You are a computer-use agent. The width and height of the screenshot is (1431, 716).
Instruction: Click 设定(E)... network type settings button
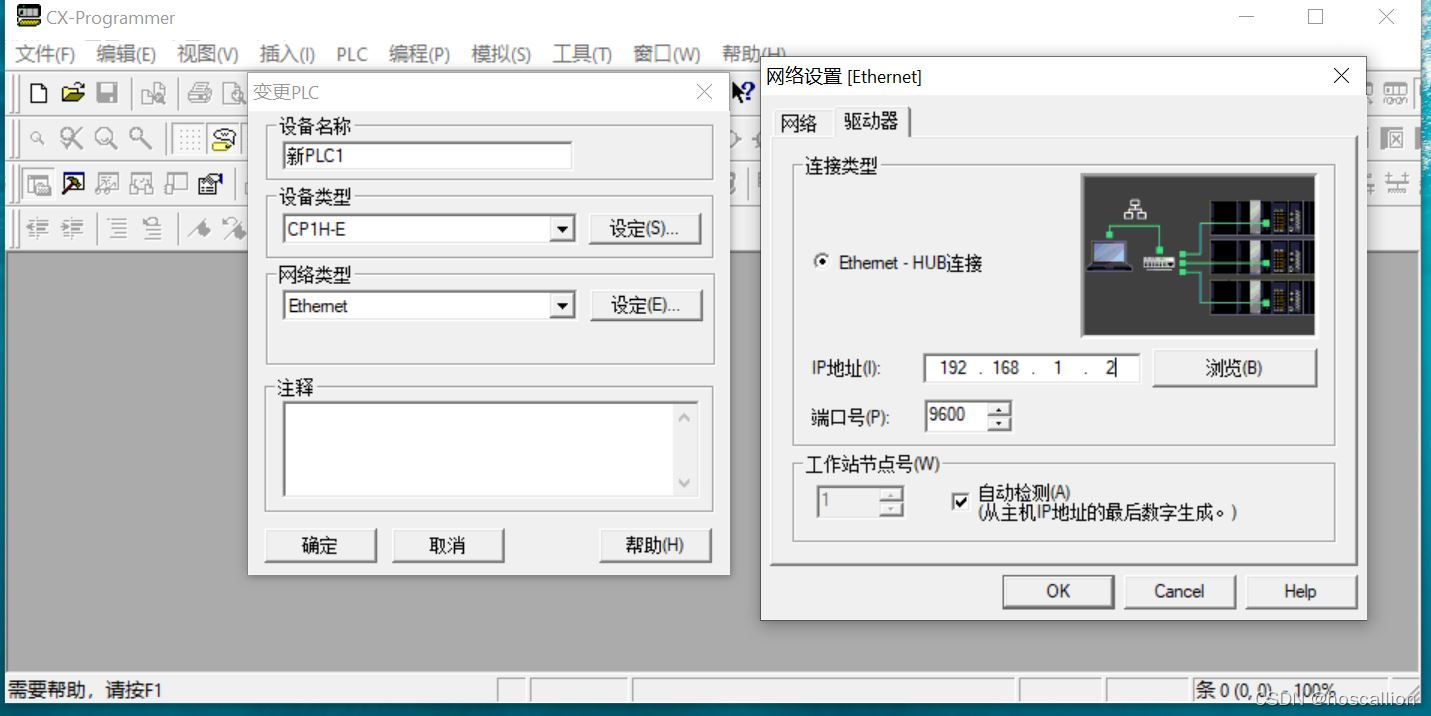click(645, 306)
